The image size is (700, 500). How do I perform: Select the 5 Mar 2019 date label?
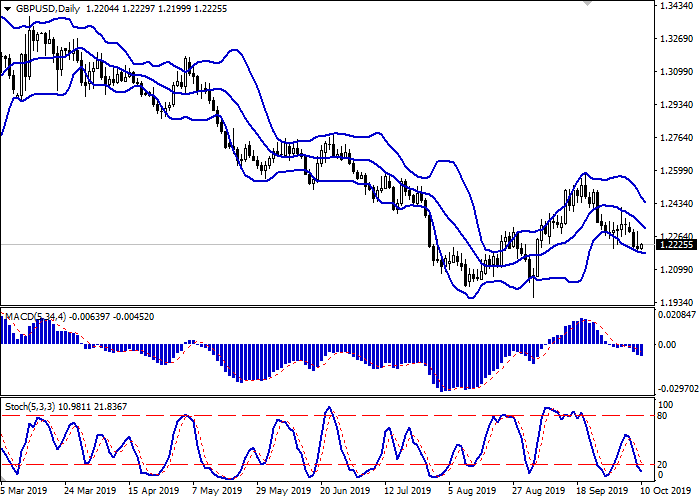click(24, 491)
